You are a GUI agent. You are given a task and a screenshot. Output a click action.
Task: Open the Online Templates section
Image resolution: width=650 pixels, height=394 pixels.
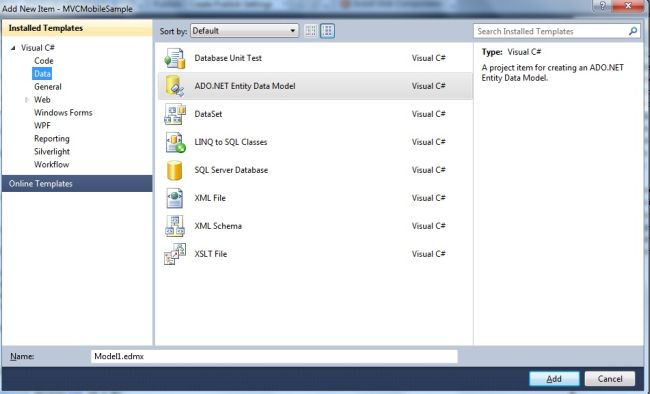(77, 184)
